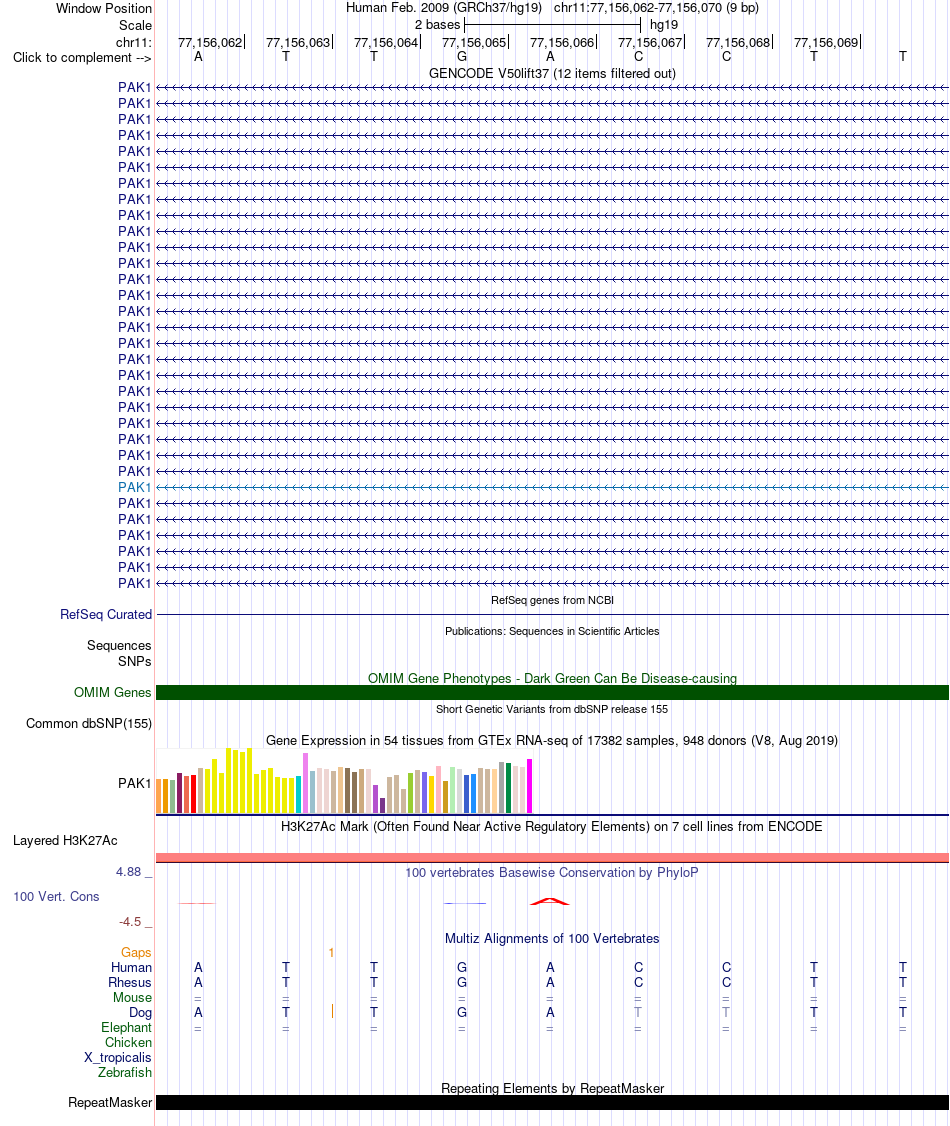The height and width of the screenshot is (1126, 950).
Task: Click the orange insertion tick in the Dog row
Action: [332, 1012]
